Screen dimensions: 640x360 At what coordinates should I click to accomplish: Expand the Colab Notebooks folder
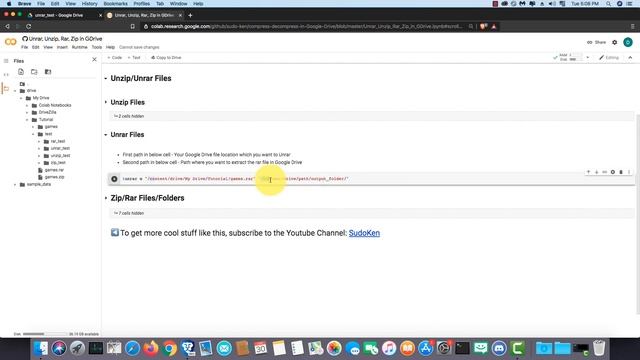tap(27, 105)
